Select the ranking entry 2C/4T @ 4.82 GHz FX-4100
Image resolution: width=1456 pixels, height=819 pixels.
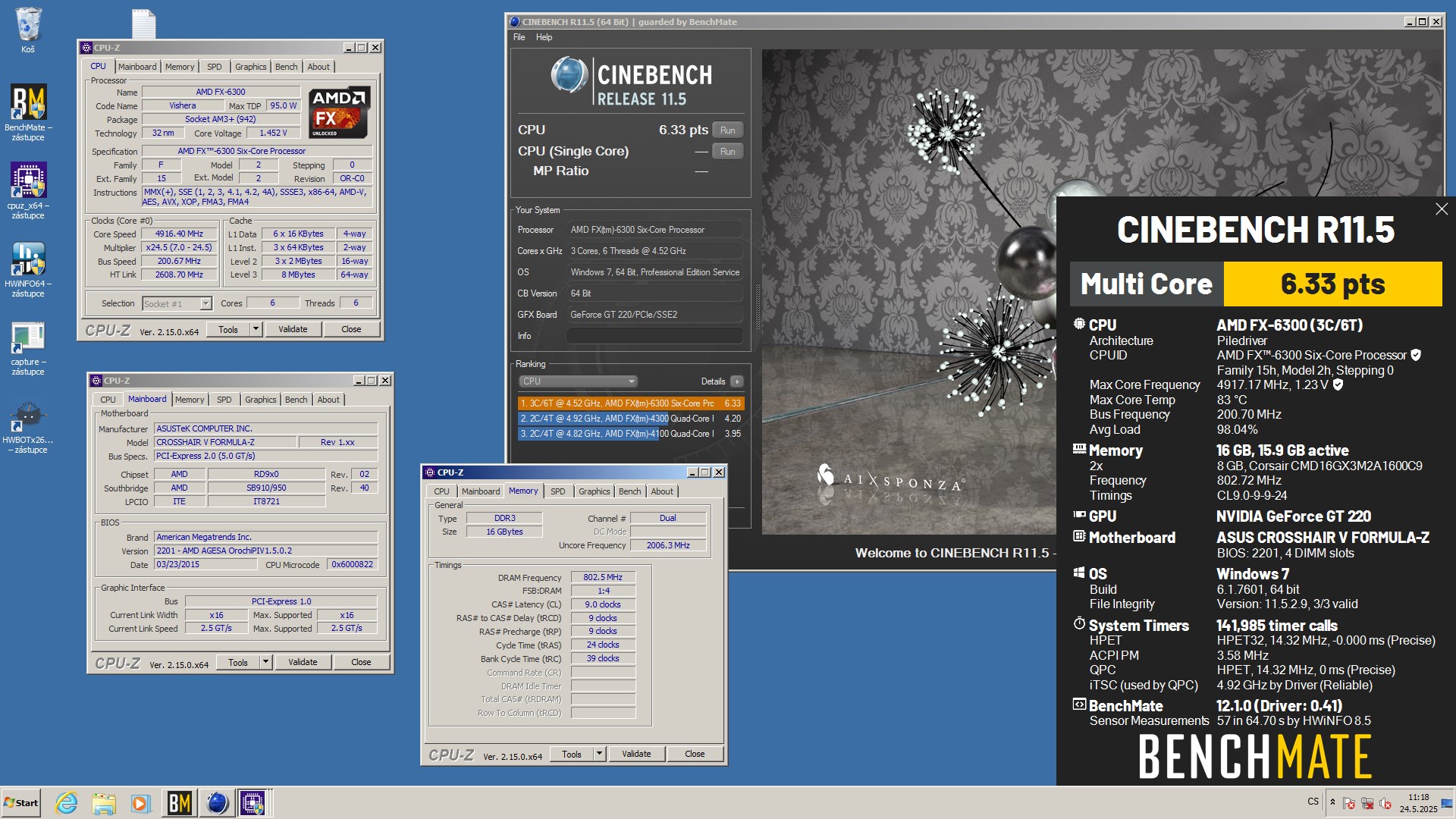coord(630,434)
